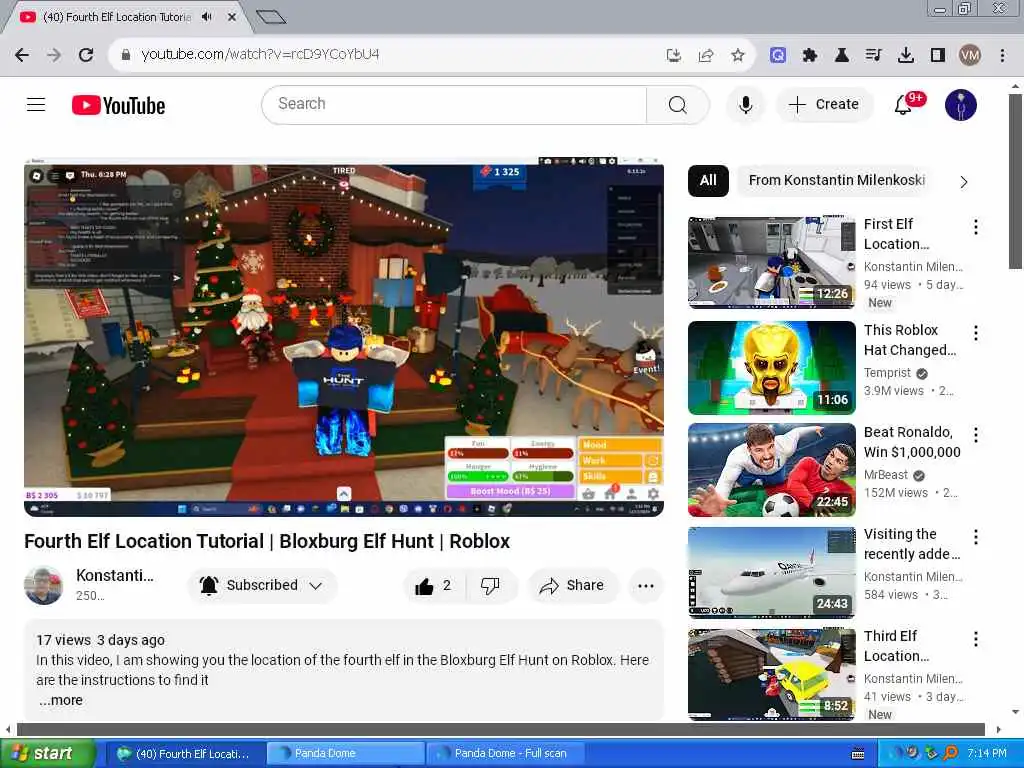Open options menu for First Elf Location video
Screen dimensions: 1024x768
click(x=976, y=227)
